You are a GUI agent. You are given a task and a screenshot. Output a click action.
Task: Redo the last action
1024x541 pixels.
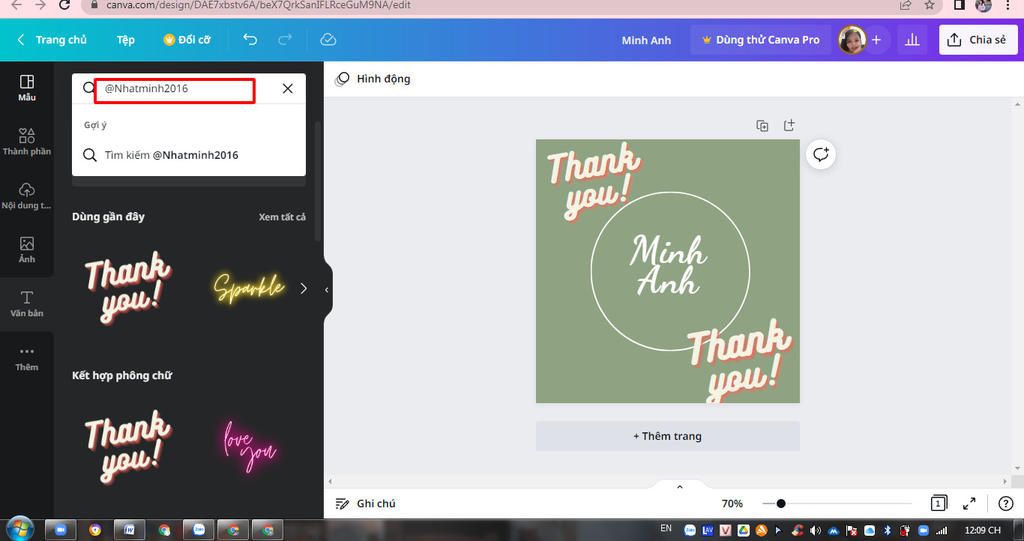tap(285, 40)
